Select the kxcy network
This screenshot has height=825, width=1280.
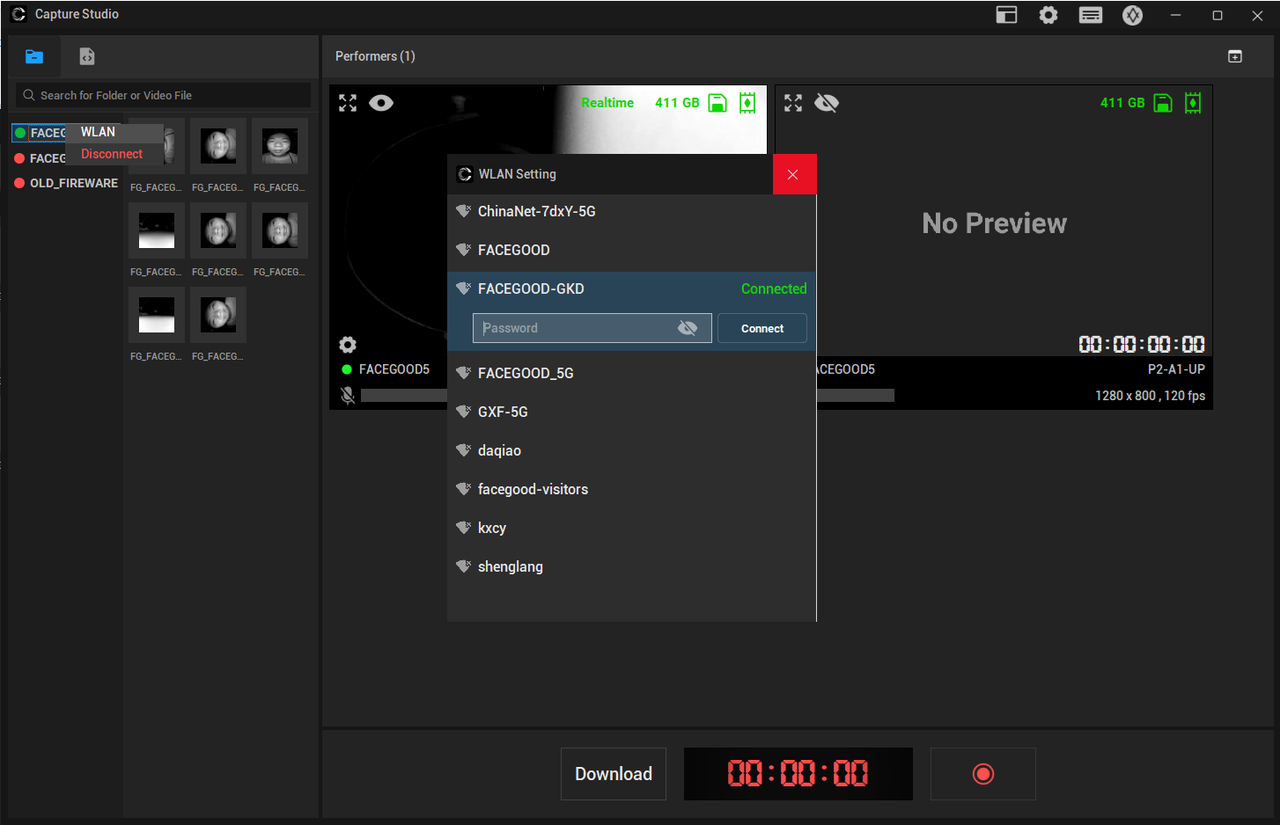pos(632,528)
